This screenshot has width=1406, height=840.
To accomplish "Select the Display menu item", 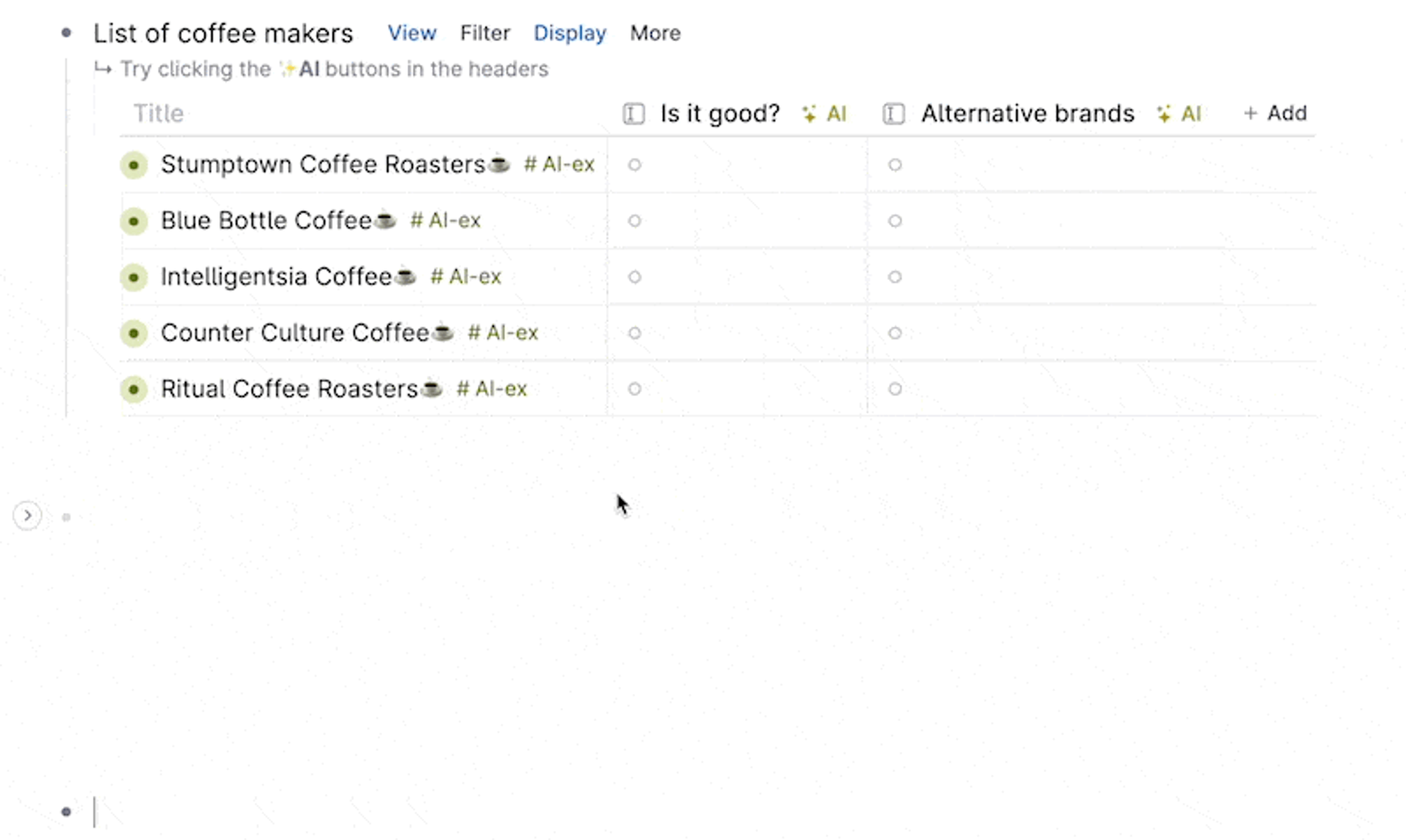I will [569, 33].
